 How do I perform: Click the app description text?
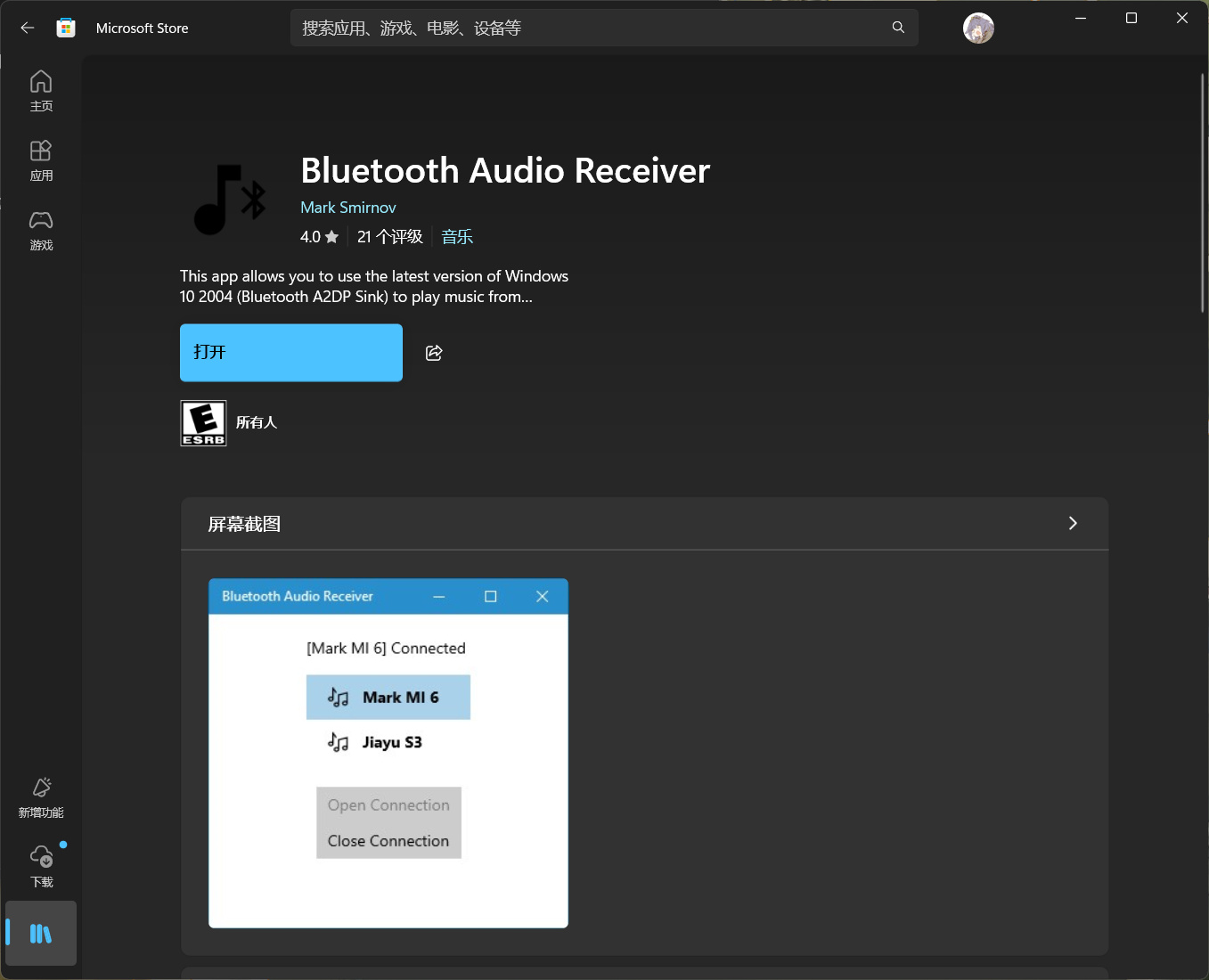(x=374, y=287)
